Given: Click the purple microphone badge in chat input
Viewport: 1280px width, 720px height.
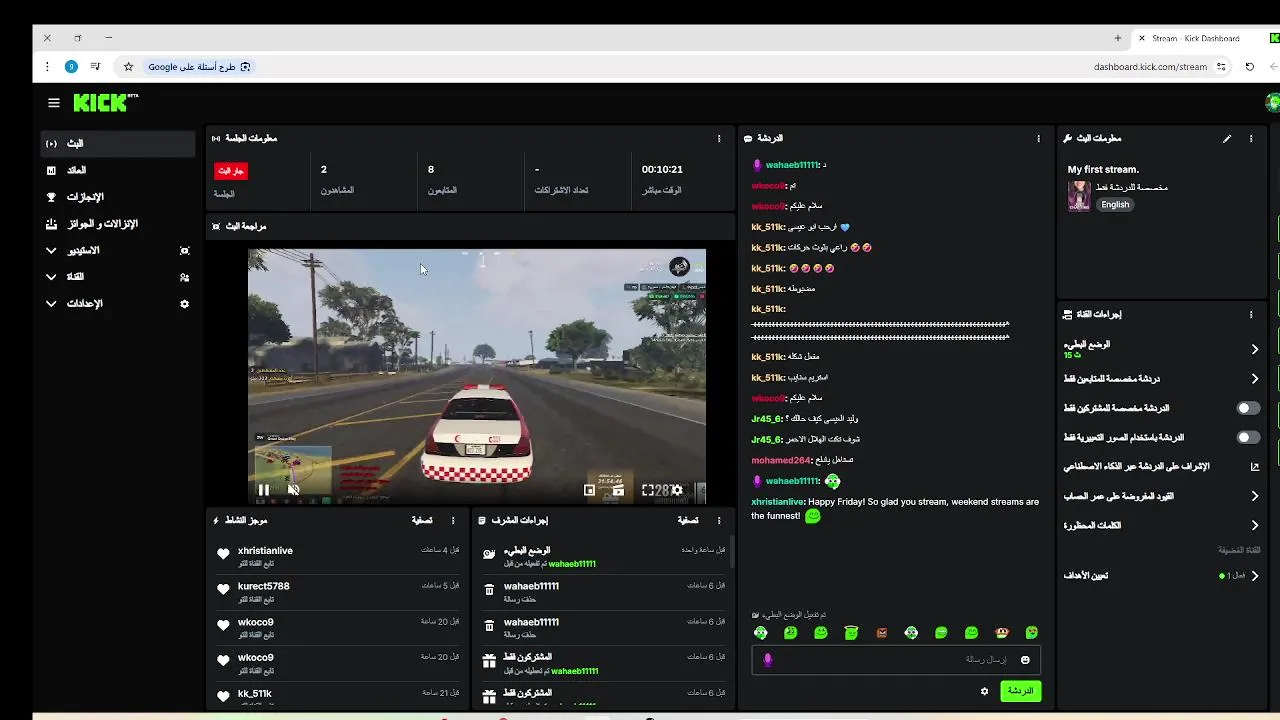Looking at the screenshot, I should (x=768, y=660).
